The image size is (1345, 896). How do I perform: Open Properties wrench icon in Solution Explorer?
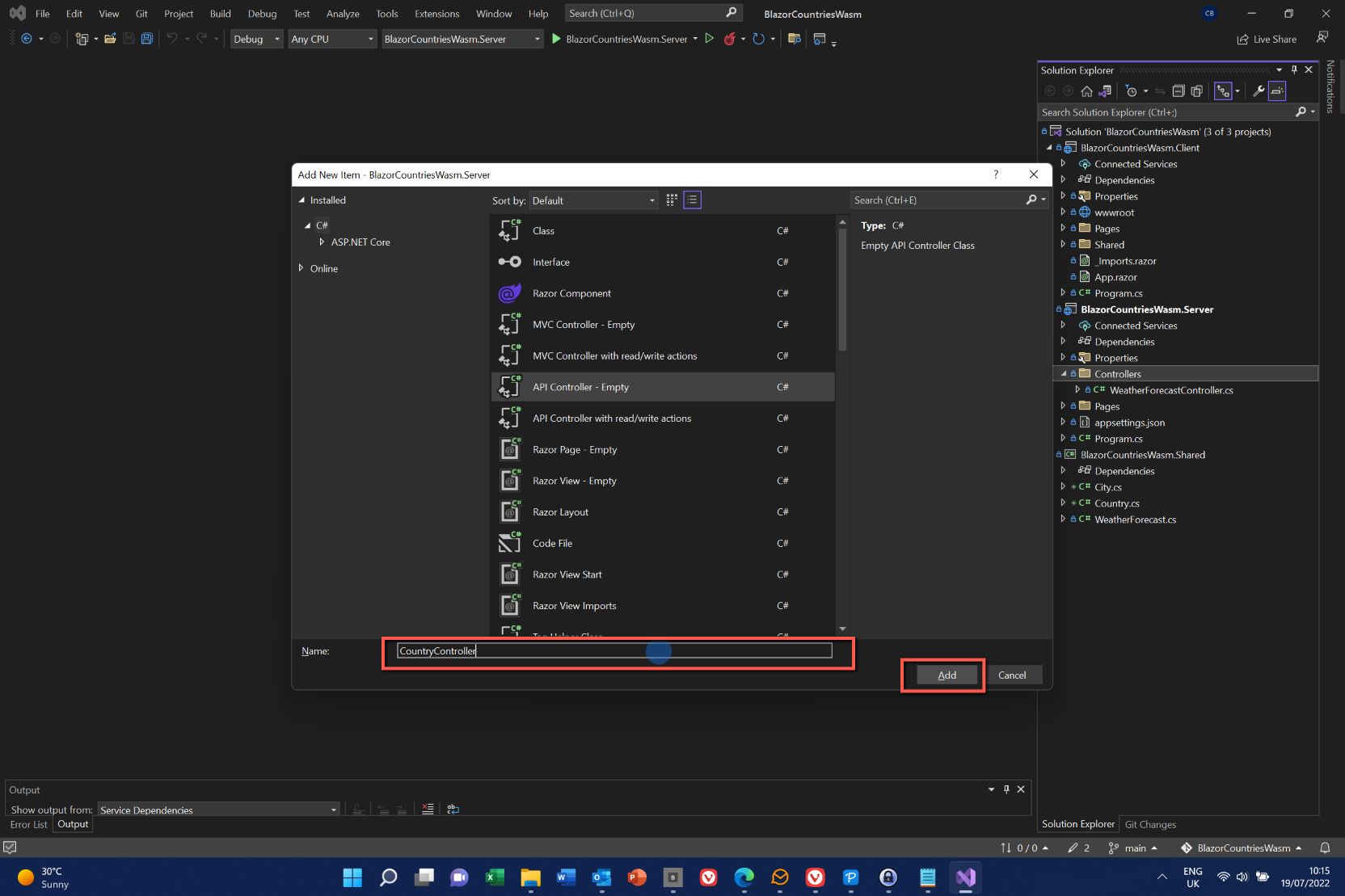point(1259,91)
